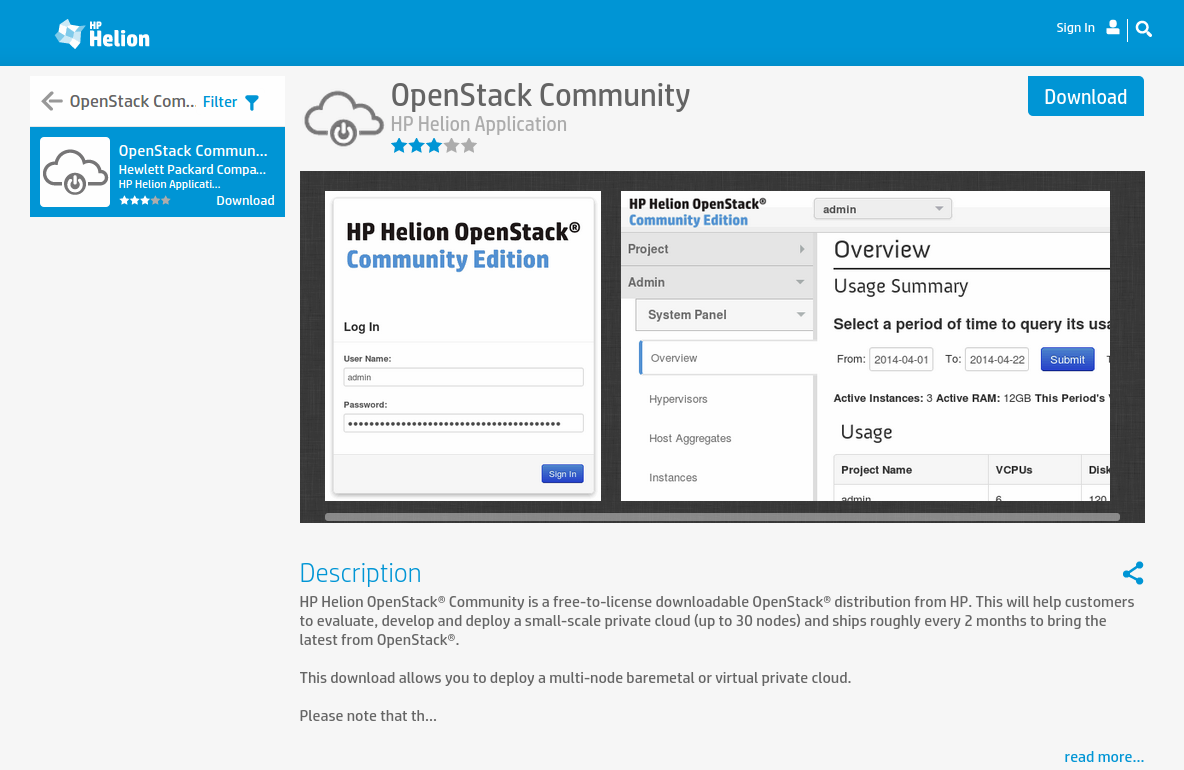Click the OpenStack Community title
Viewport: 1184px width, 770px height.
coord(540,96)
